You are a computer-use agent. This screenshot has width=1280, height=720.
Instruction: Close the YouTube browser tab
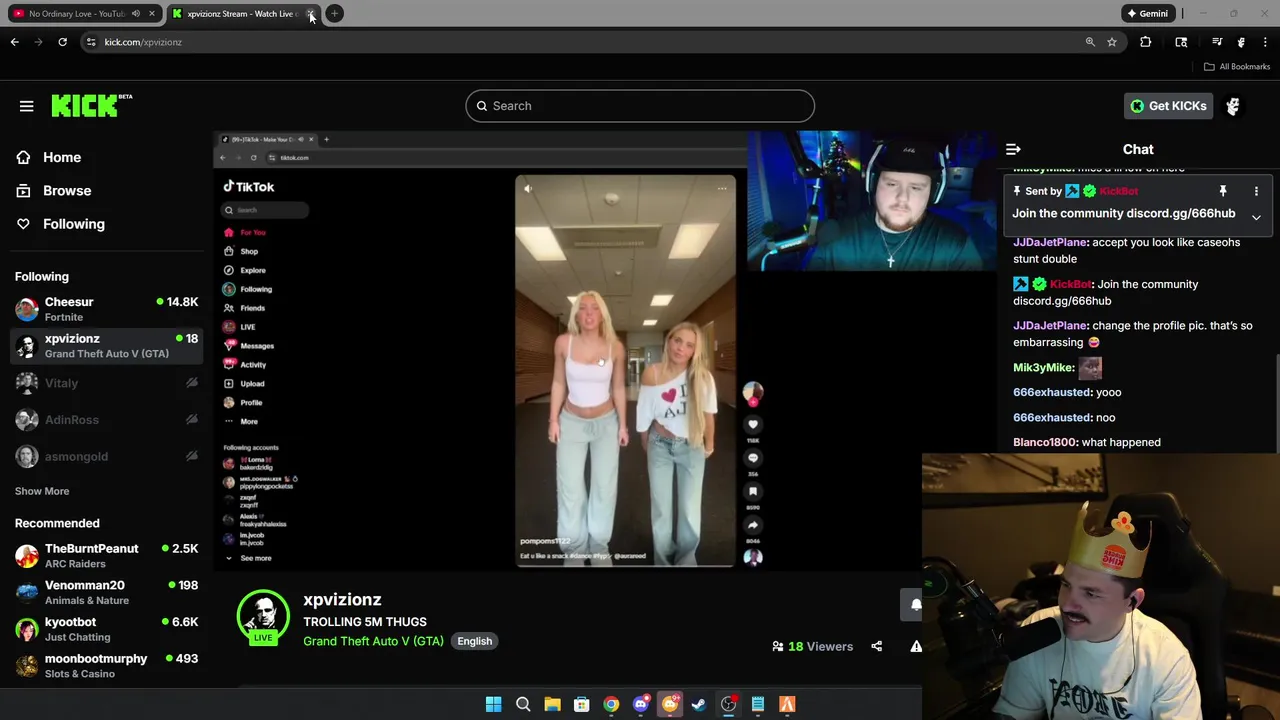pos(152,14)
